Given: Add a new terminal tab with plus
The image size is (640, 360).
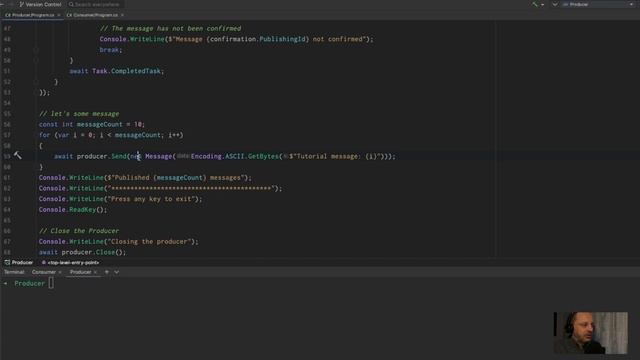Looking at the screenshot, I should click(107, 272).
